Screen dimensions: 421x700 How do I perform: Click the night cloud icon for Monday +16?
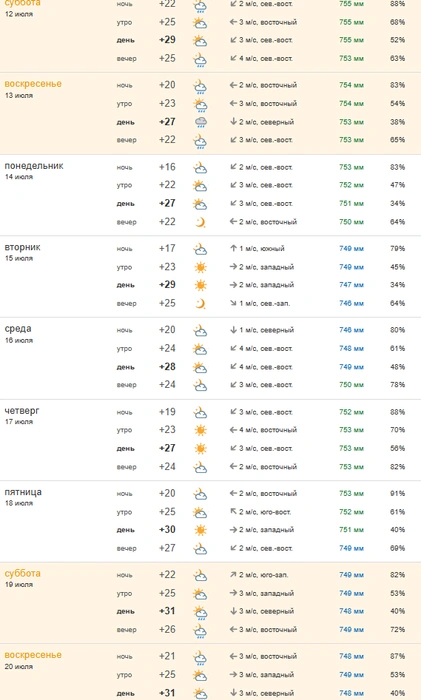coord(200,168)
